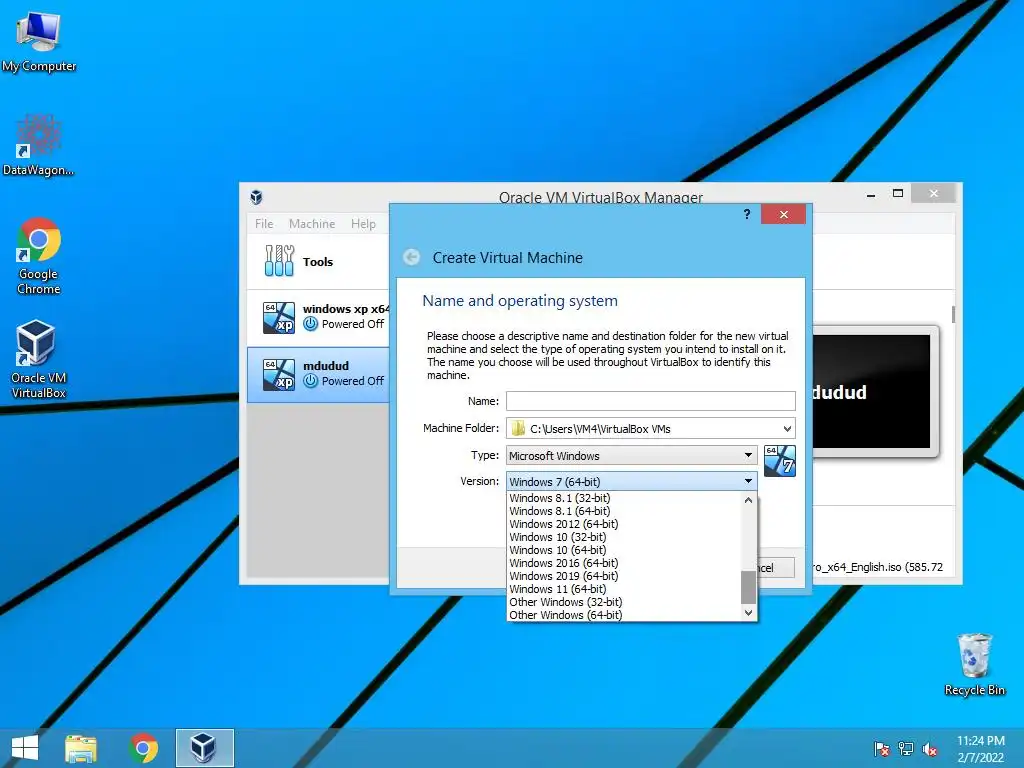Show the taskbar clock and date

click(981, 749)
